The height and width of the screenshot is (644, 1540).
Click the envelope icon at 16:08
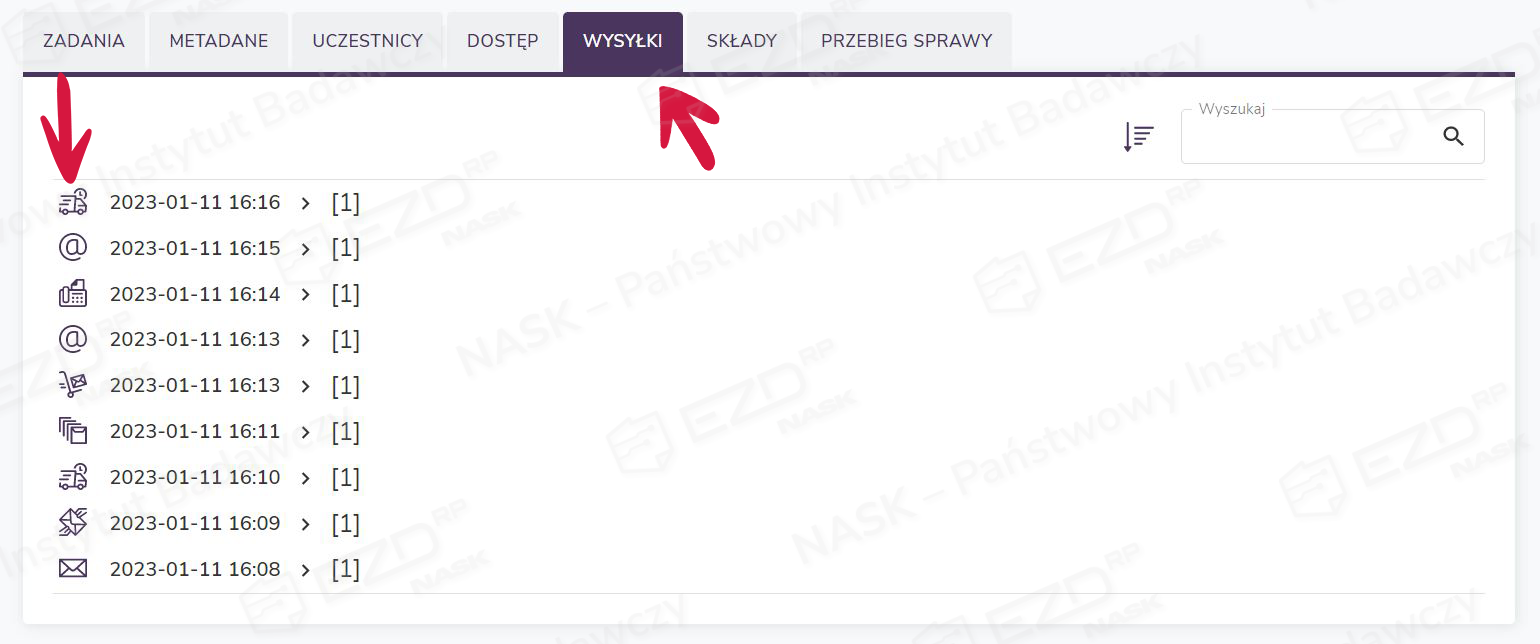[x=73, y=569]
